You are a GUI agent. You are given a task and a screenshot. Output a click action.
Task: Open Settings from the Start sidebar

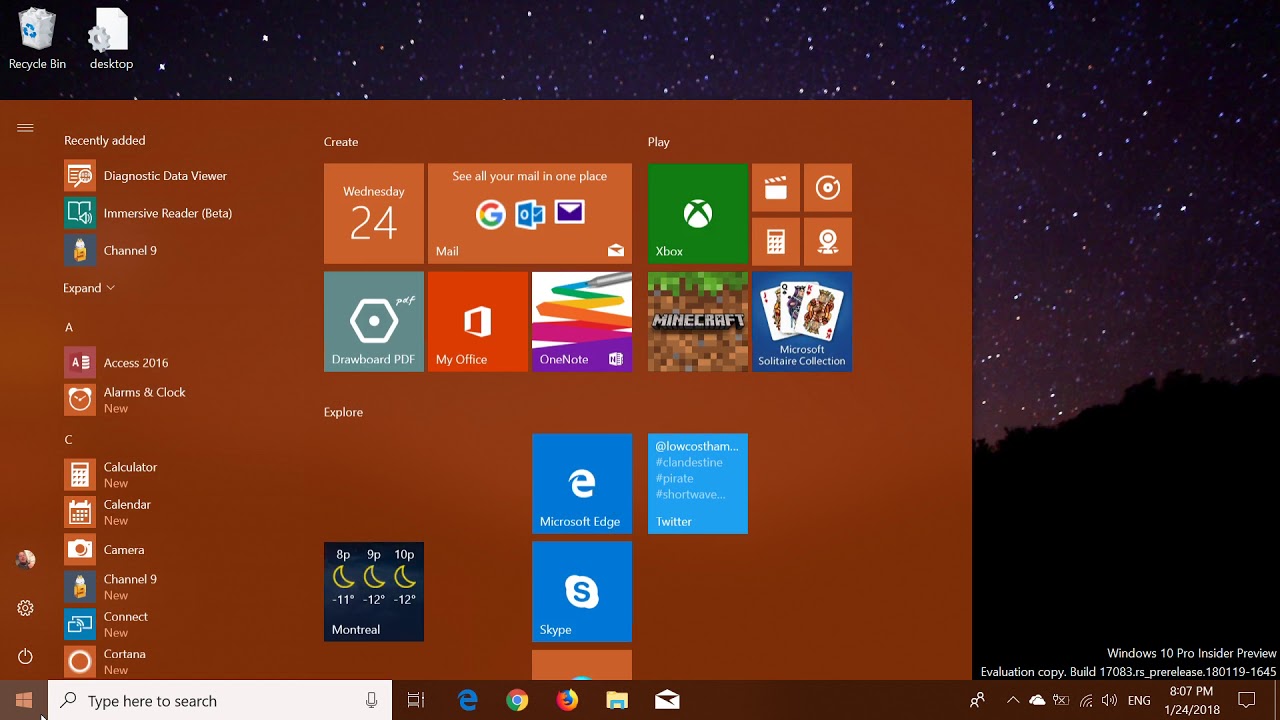click(25, 608)
